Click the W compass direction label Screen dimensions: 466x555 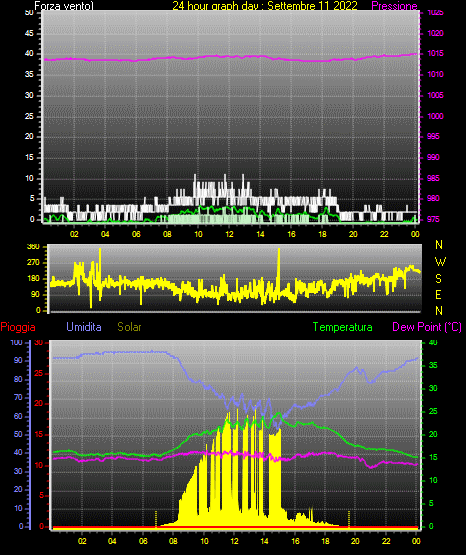[440, 262]
